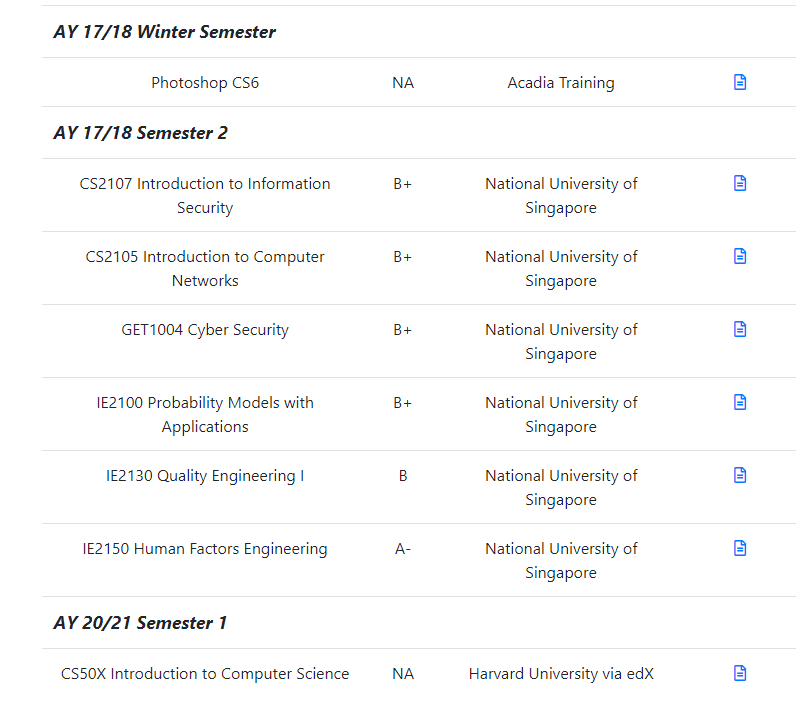Select the AY 17/18 Semester 2 heading

pos(141,132)
